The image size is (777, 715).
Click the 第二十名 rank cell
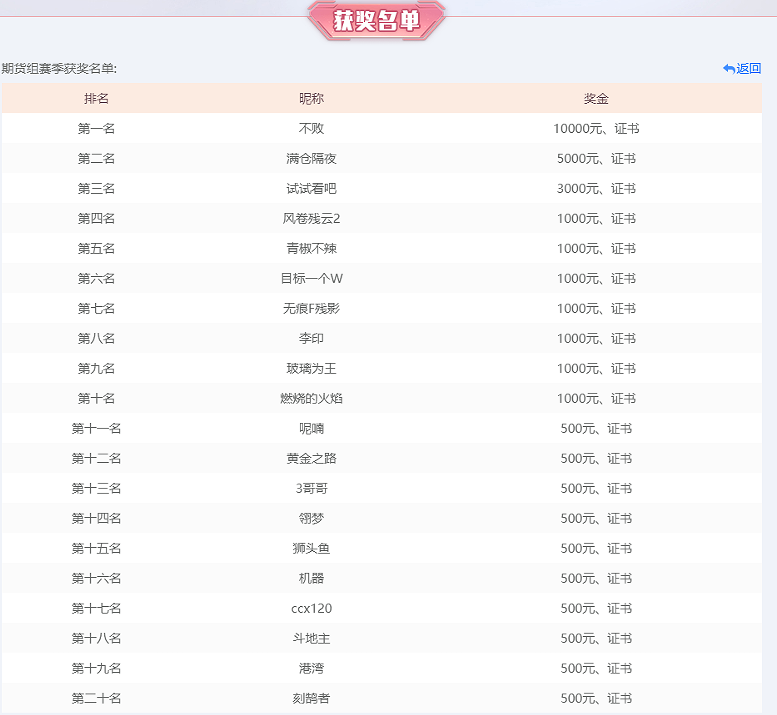coord(96,699)
